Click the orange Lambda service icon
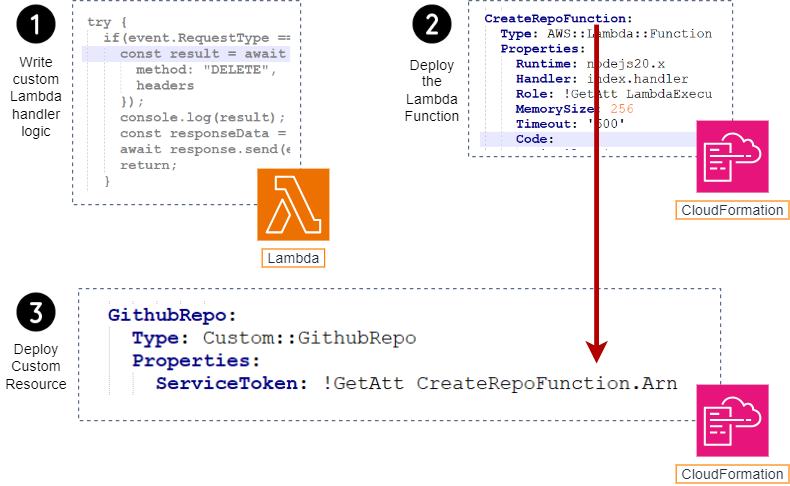The height and width of the screenshot is (486, 790). coord(293,204)
